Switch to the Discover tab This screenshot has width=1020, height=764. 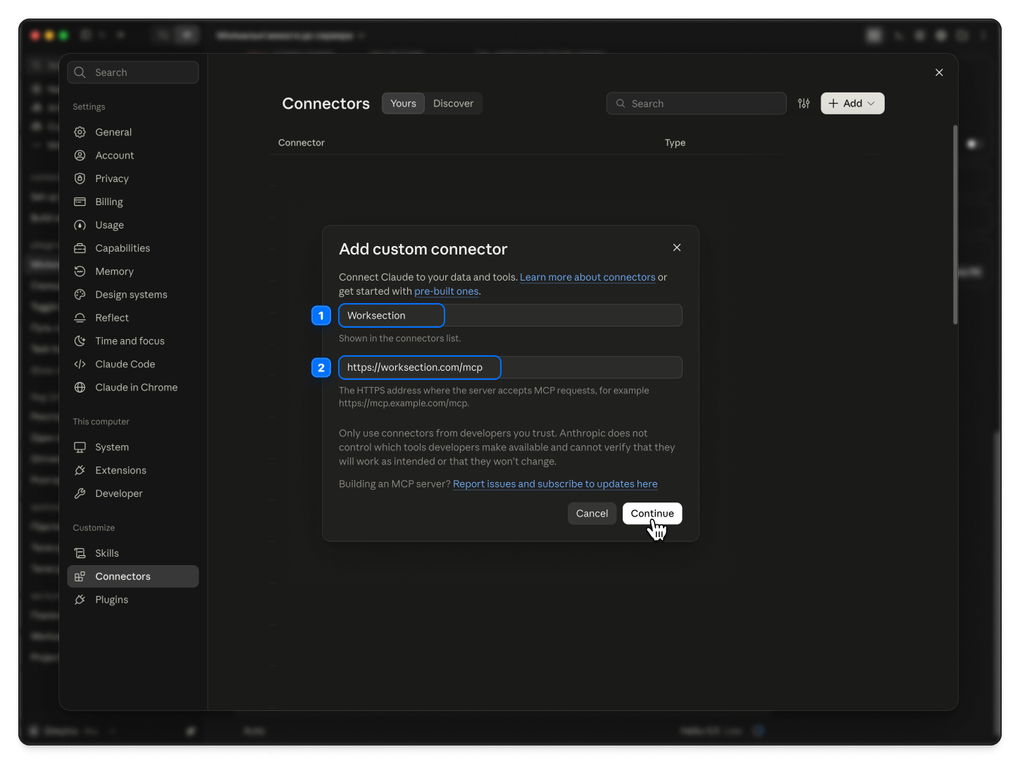(453, 103)
